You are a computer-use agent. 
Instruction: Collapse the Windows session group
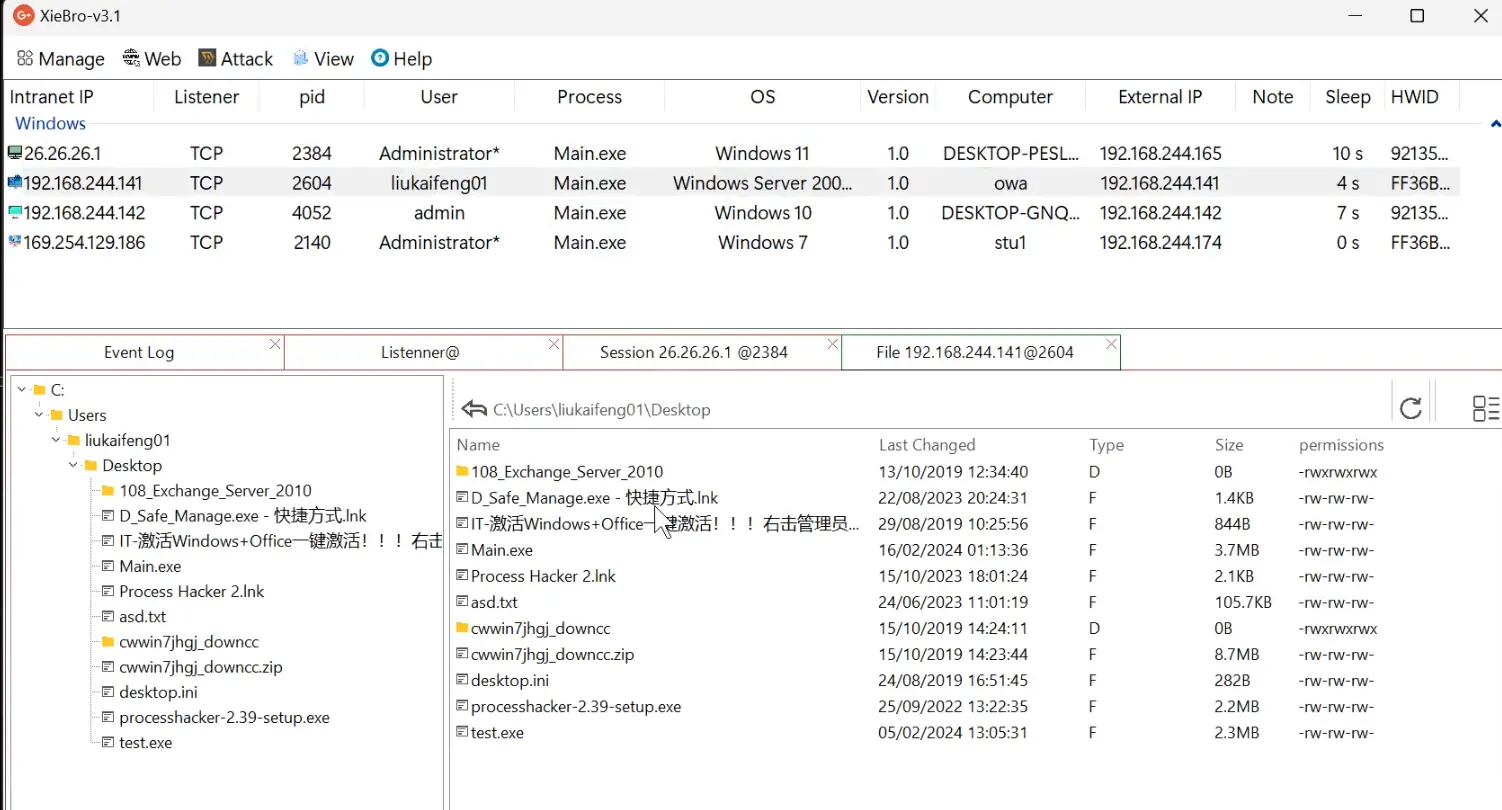(x=1495, y=124)
